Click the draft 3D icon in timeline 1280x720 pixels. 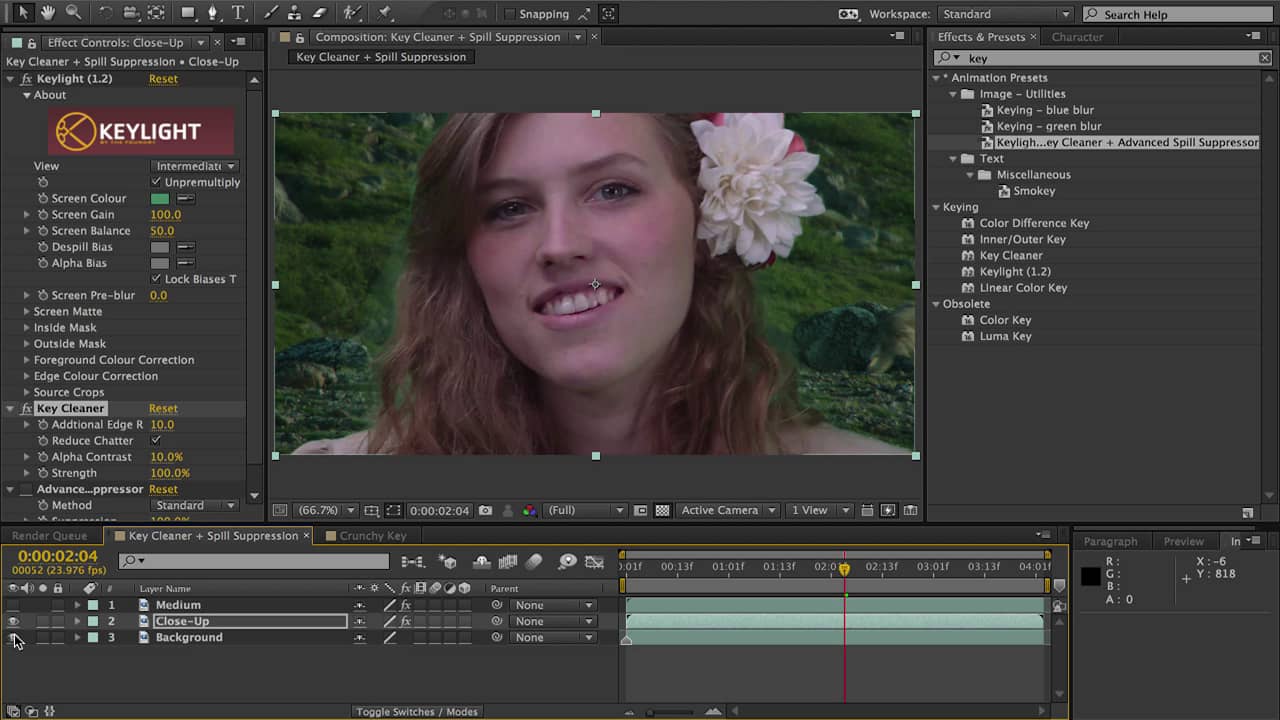[x=449, y=562]
